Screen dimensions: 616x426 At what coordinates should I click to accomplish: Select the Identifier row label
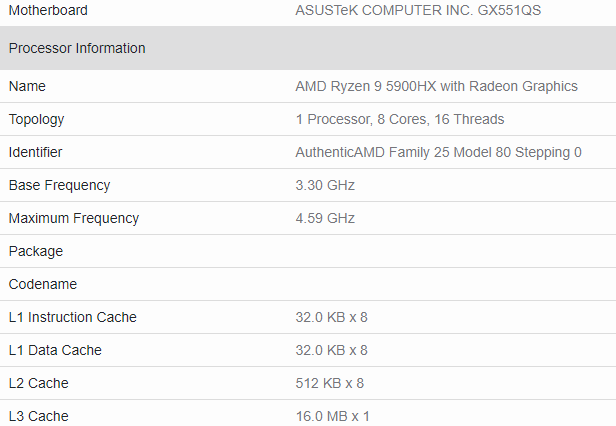click(35, 152)
